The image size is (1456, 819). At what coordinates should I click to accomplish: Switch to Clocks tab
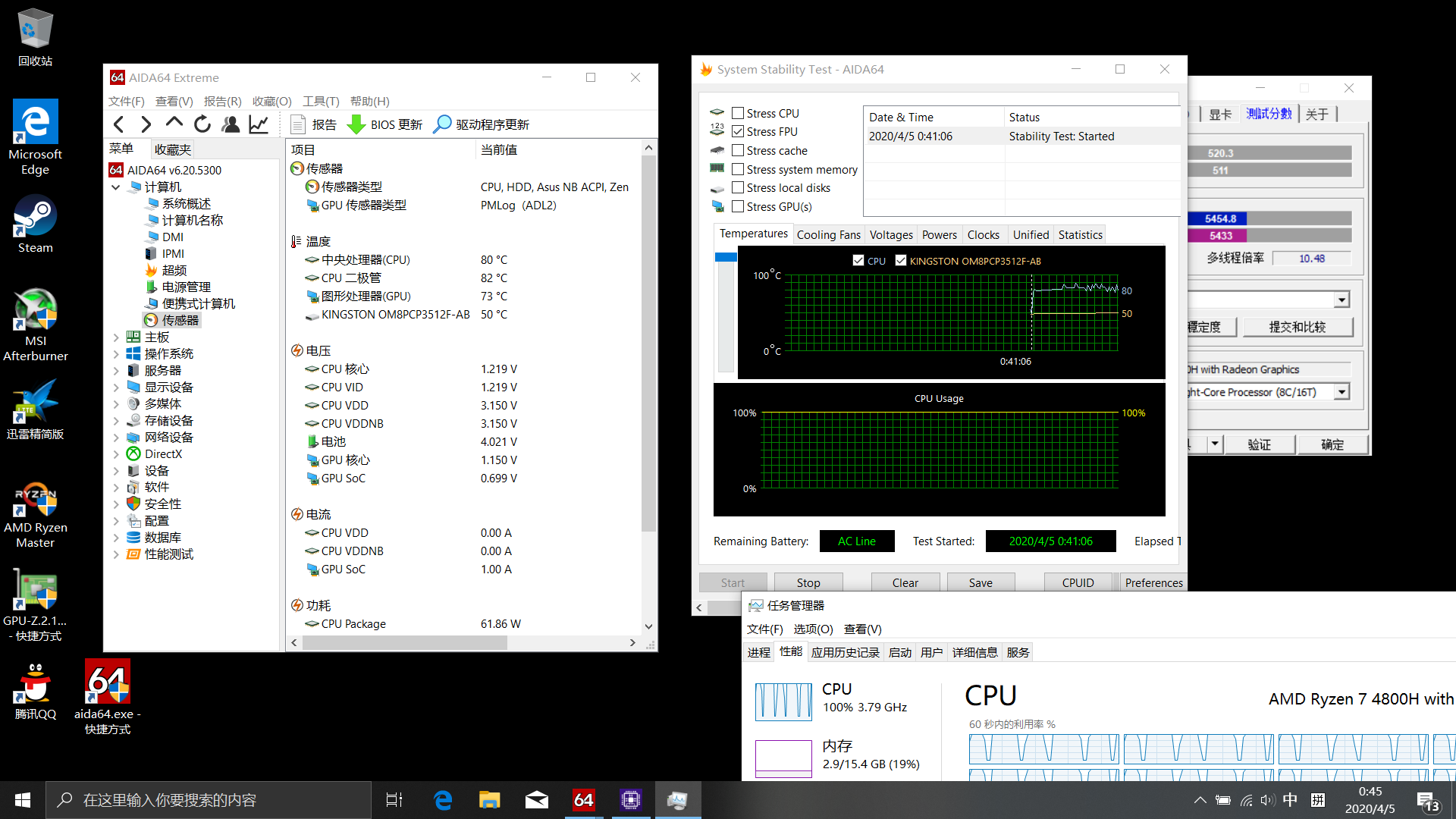coord(984,234)
